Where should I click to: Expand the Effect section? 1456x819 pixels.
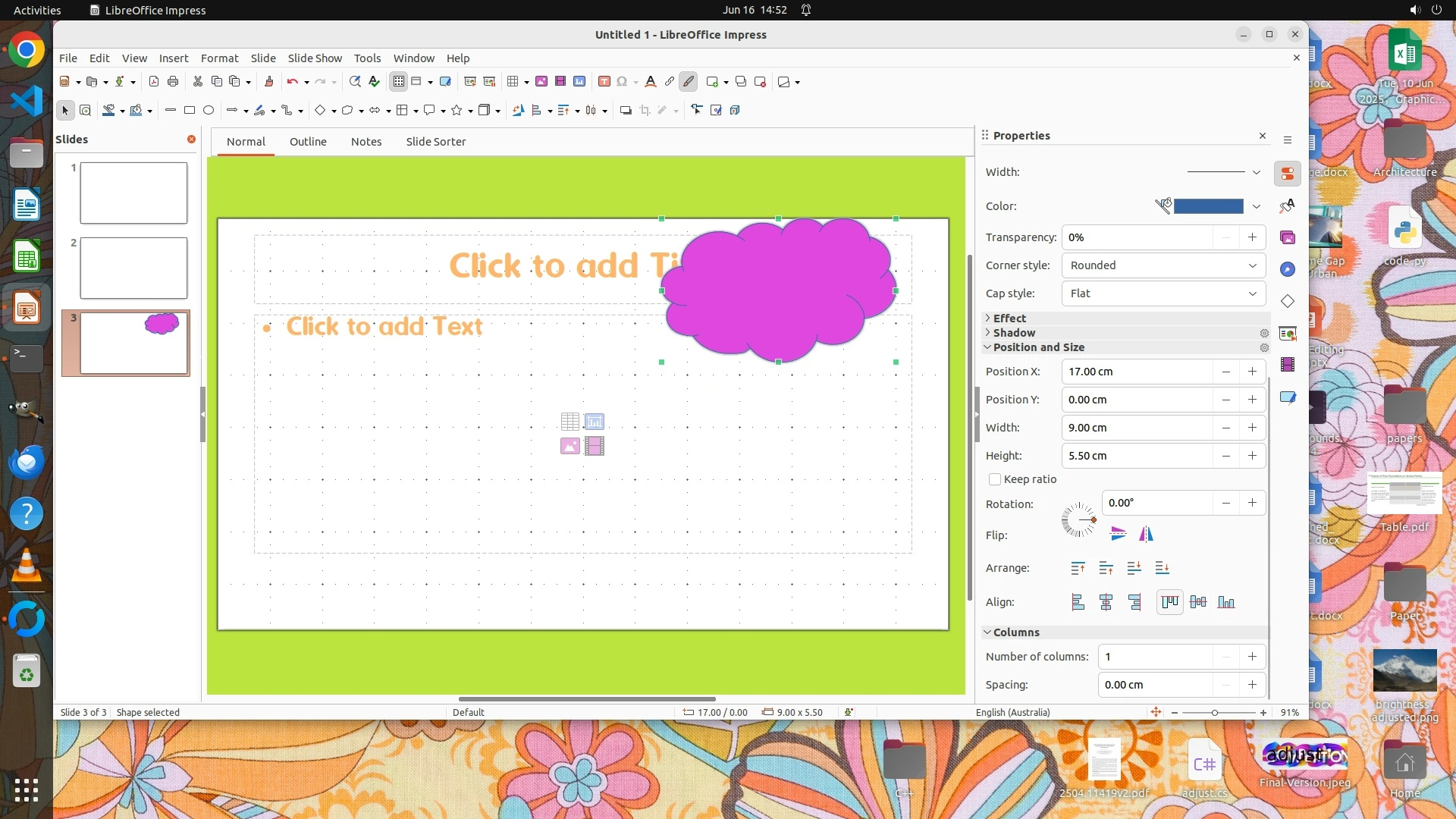pos(1009,318)
